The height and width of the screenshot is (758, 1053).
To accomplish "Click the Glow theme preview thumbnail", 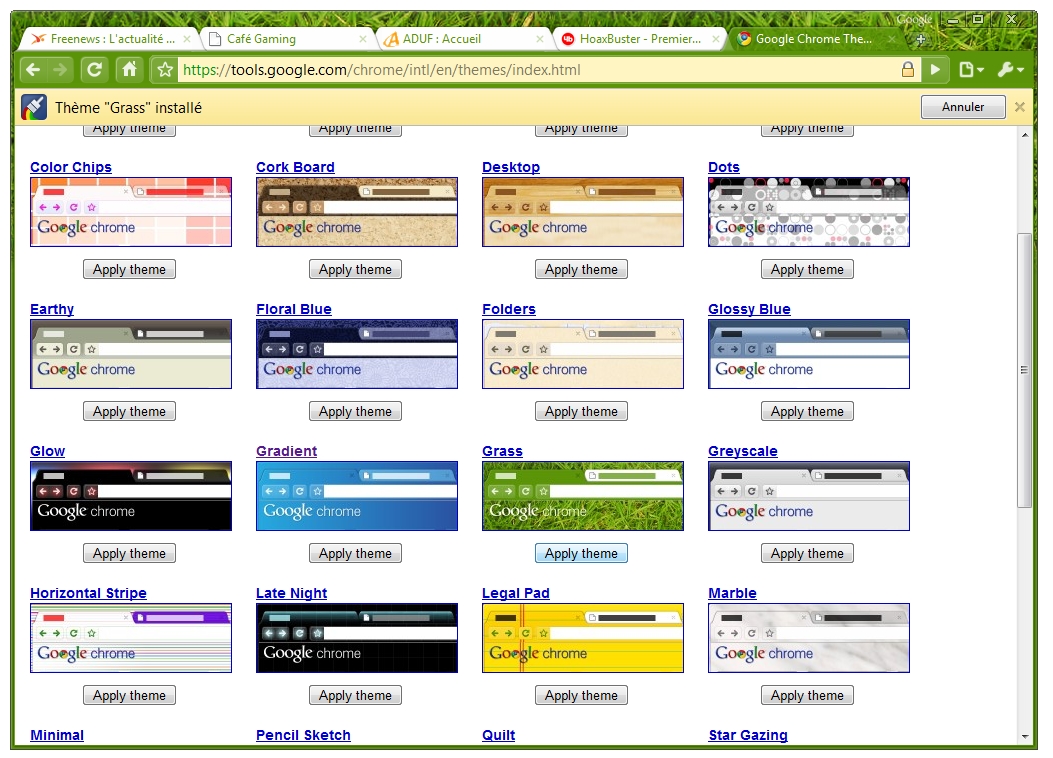I will pos(131,496).
